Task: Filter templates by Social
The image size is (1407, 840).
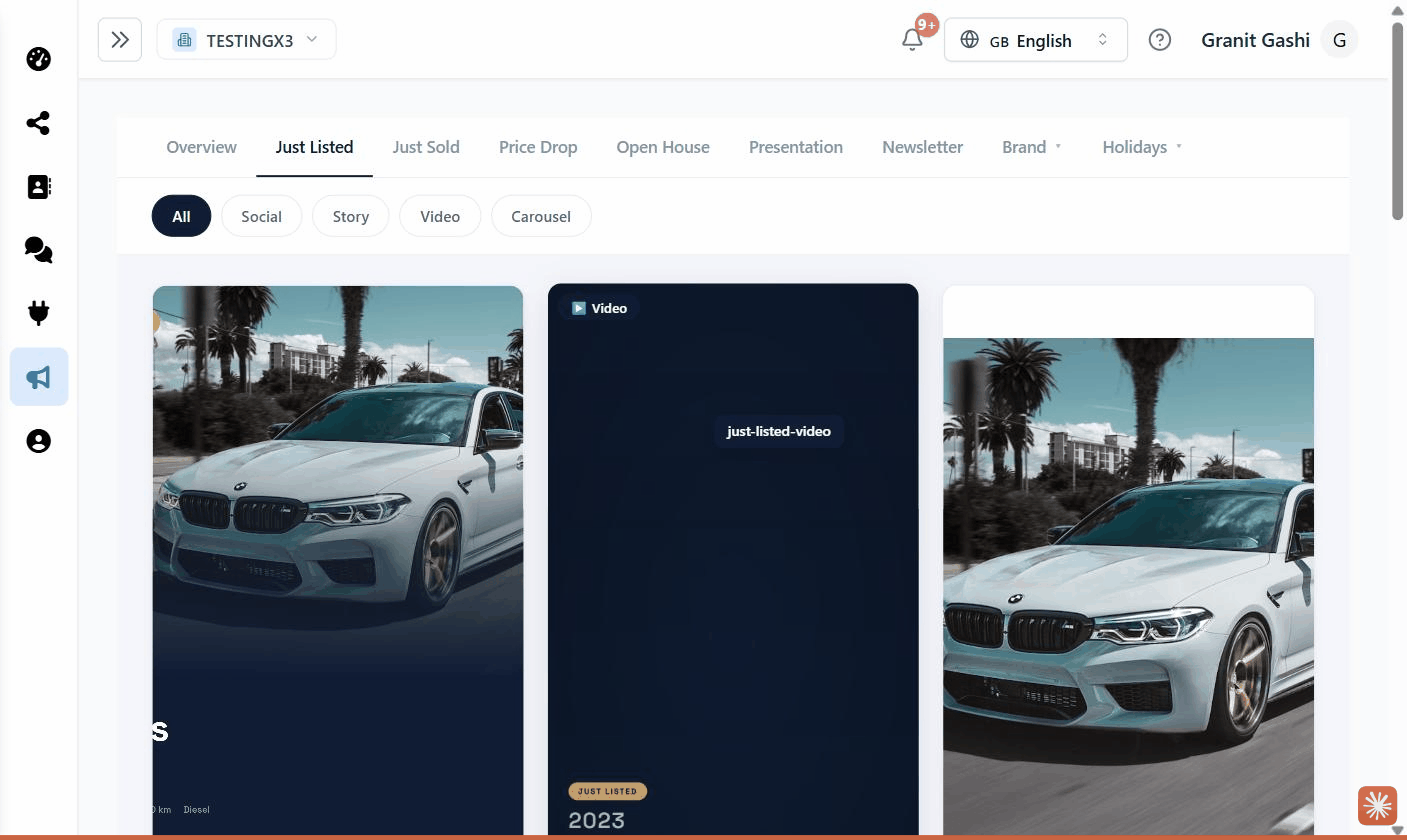Action: [x=261, y=216]
